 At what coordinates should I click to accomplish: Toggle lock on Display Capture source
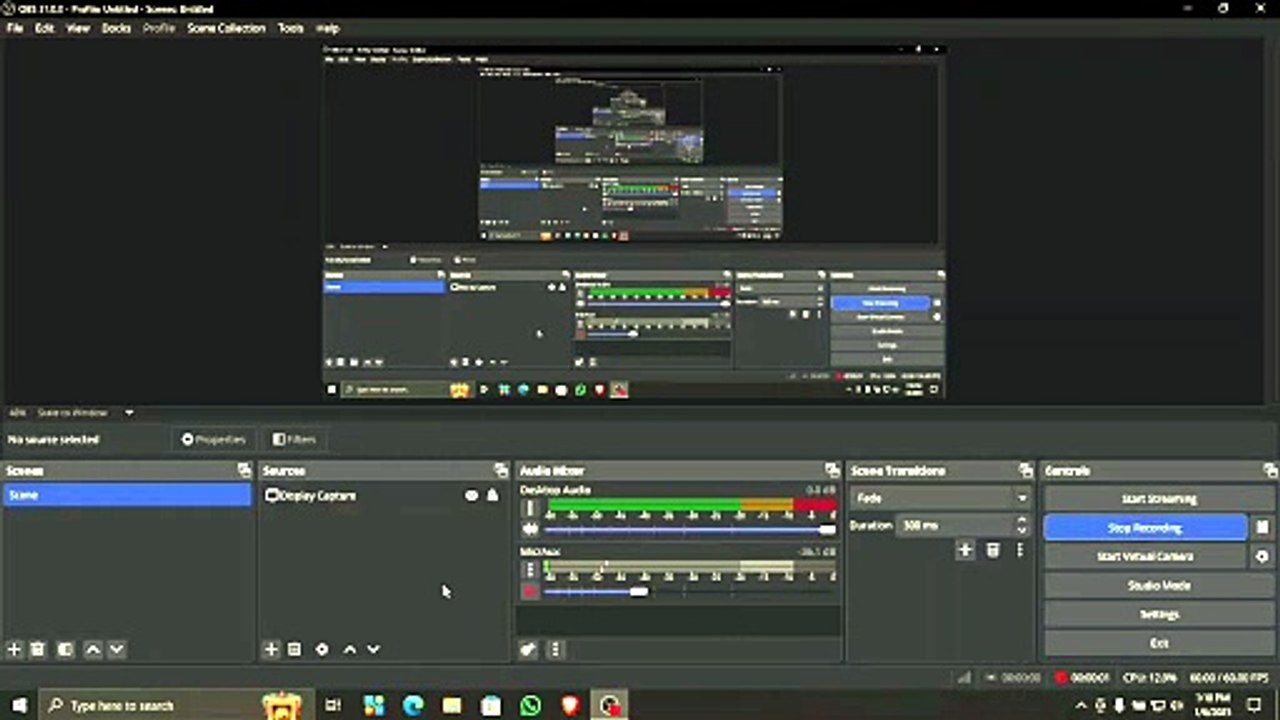click(x=492, y=495)
